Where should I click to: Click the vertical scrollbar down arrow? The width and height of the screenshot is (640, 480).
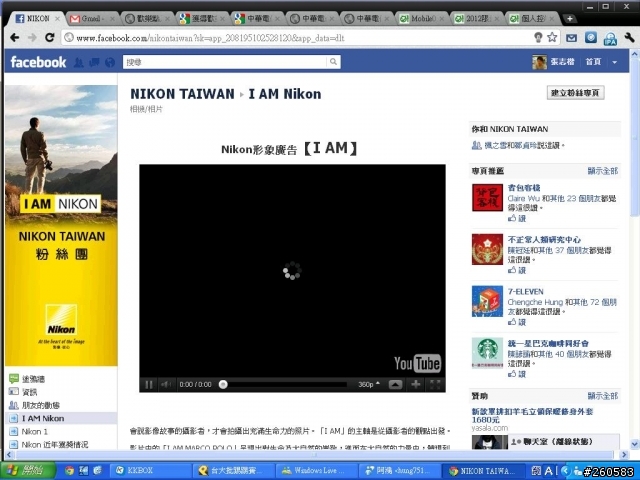tap(635, 444)
